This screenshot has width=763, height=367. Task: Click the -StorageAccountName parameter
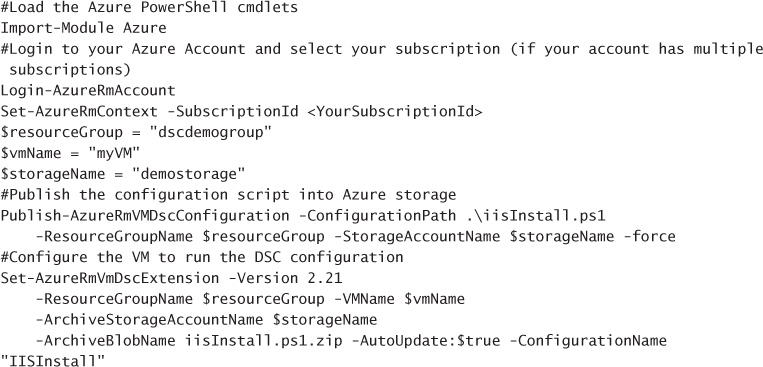click(x=421, y=237)
